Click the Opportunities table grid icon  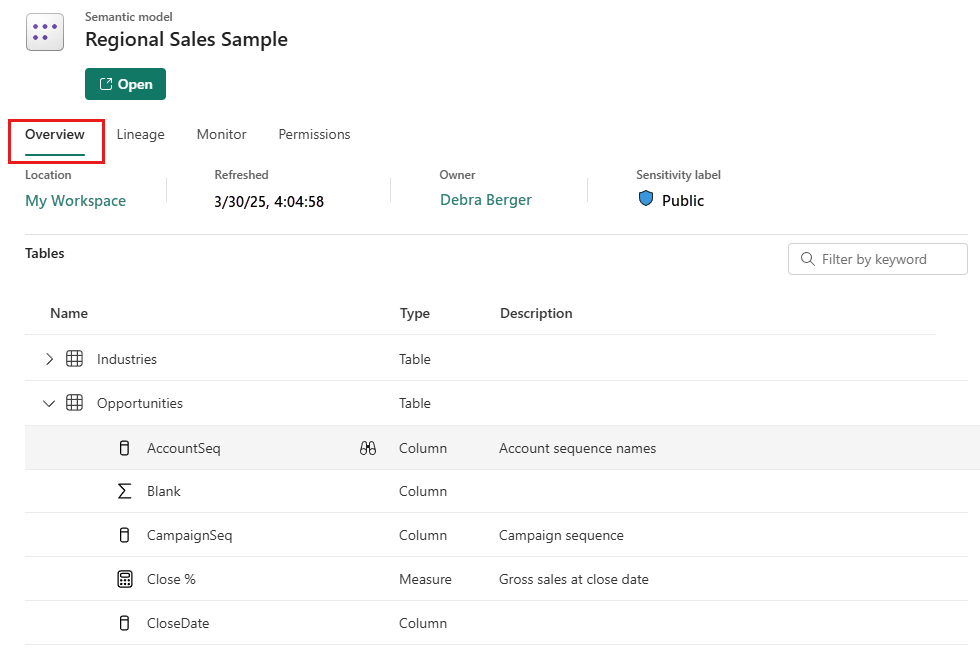pyautogui.click(x=74, y=403)
